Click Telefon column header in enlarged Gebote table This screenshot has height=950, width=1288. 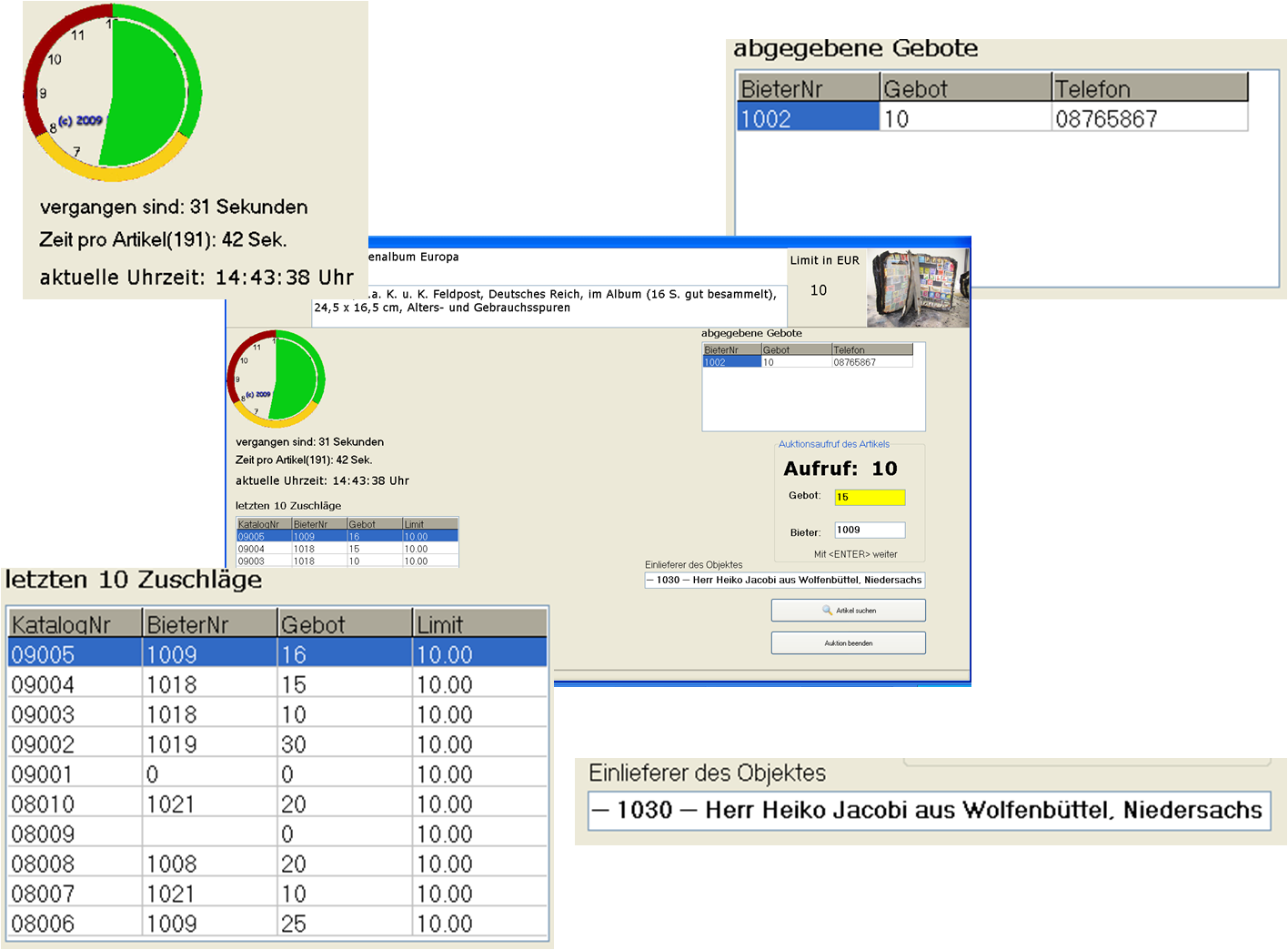(x=1149, y=88)
